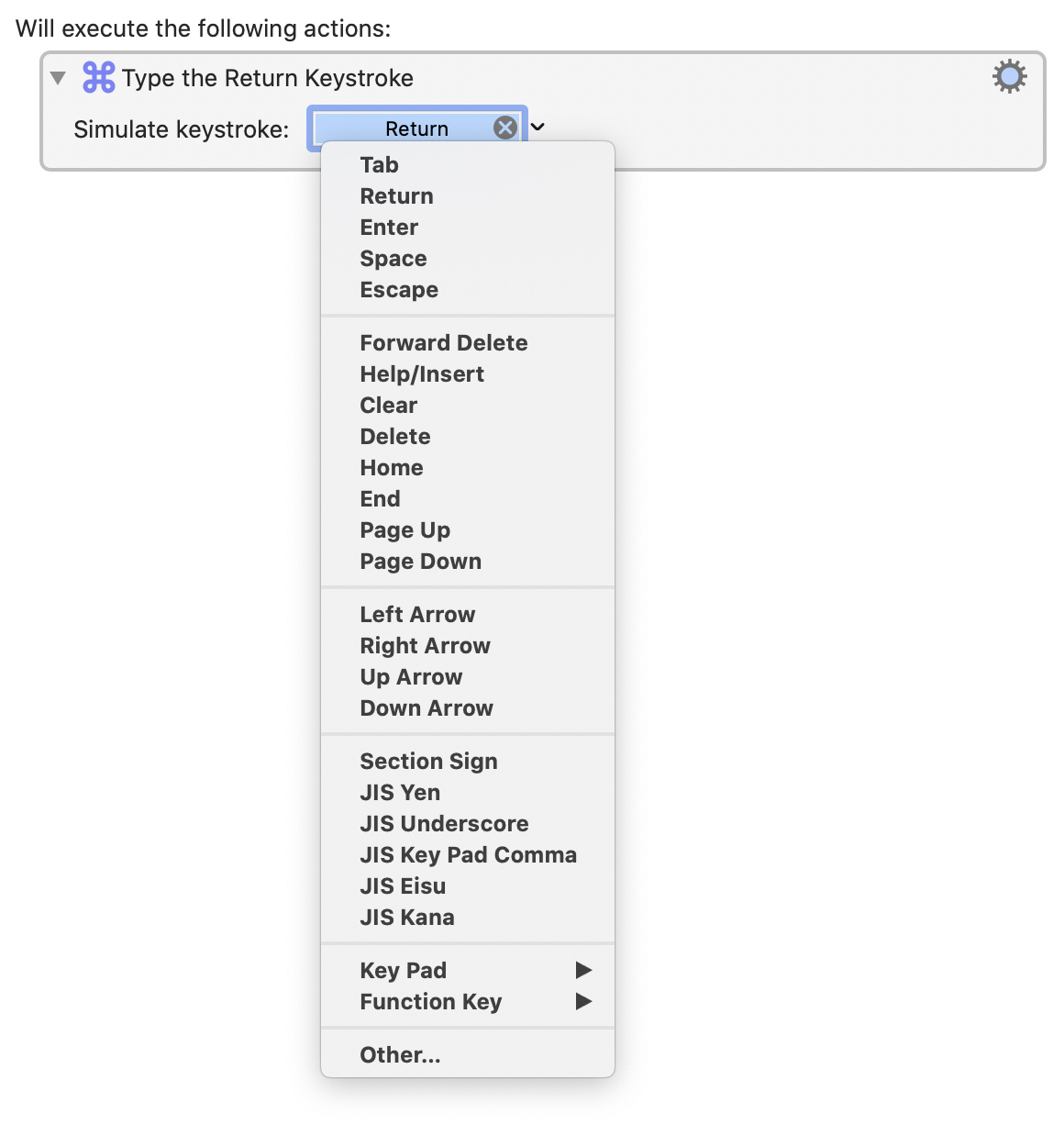This screenshot has height=1147, width=1064.
Task: Clear the Return keystroke field
Action: tap(504, 128)
